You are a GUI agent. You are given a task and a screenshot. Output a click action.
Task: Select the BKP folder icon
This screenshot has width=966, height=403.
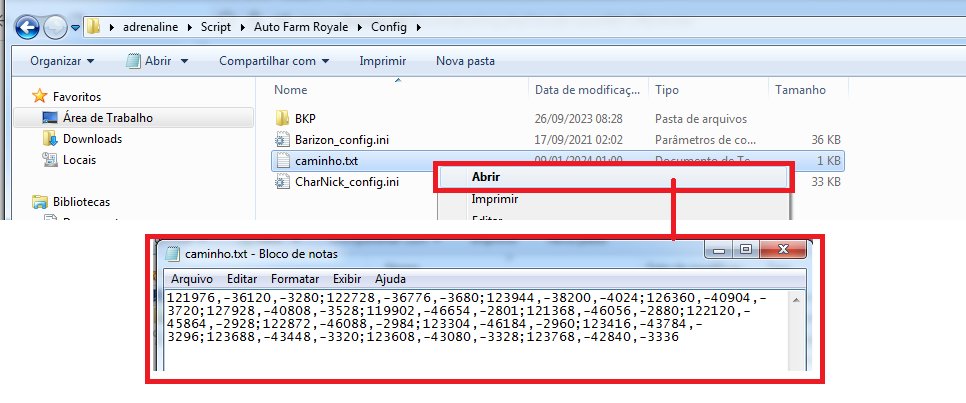pyautogui.click(x=281, y=118)
